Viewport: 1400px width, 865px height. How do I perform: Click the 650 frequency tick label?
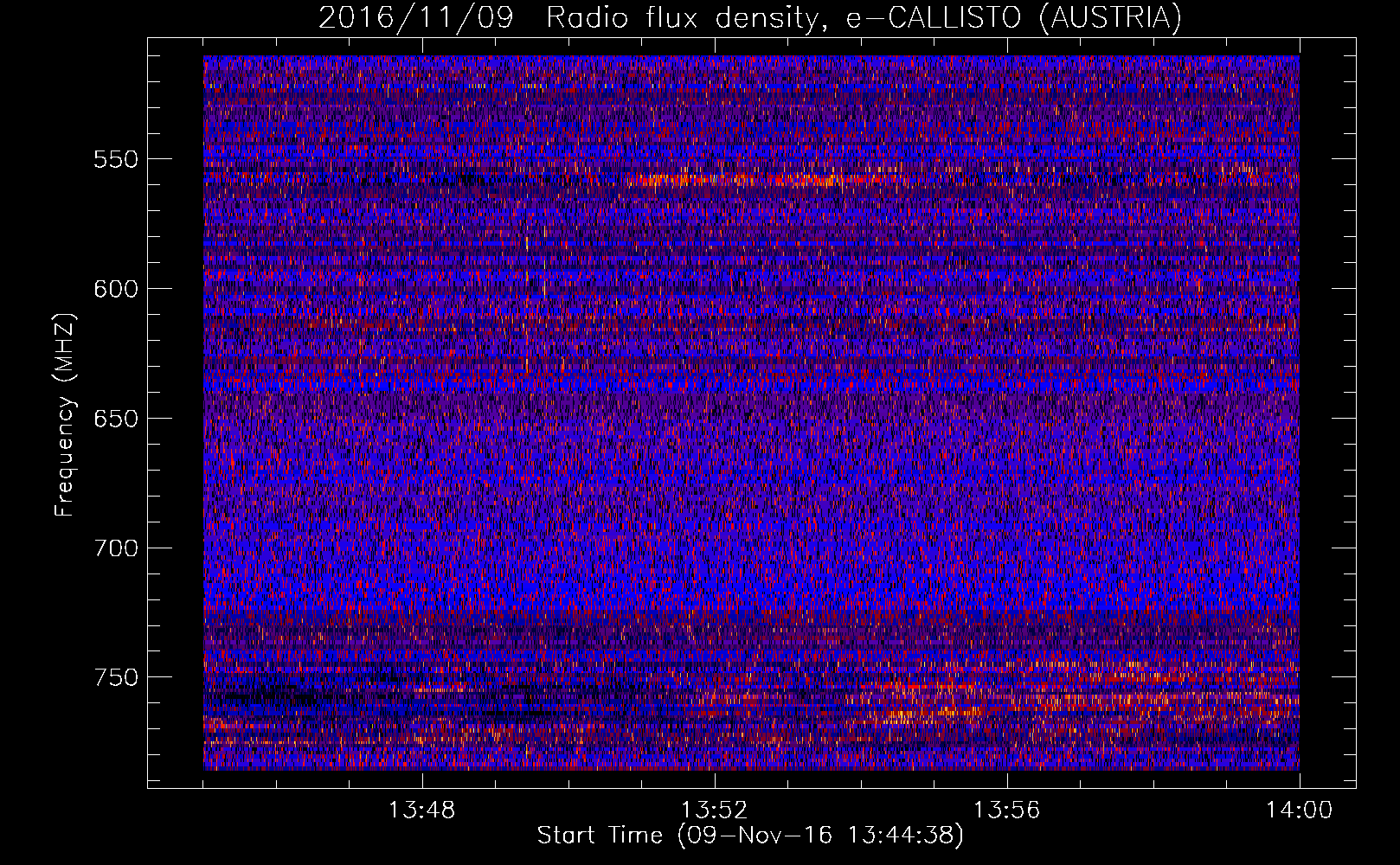pos(115,419)
